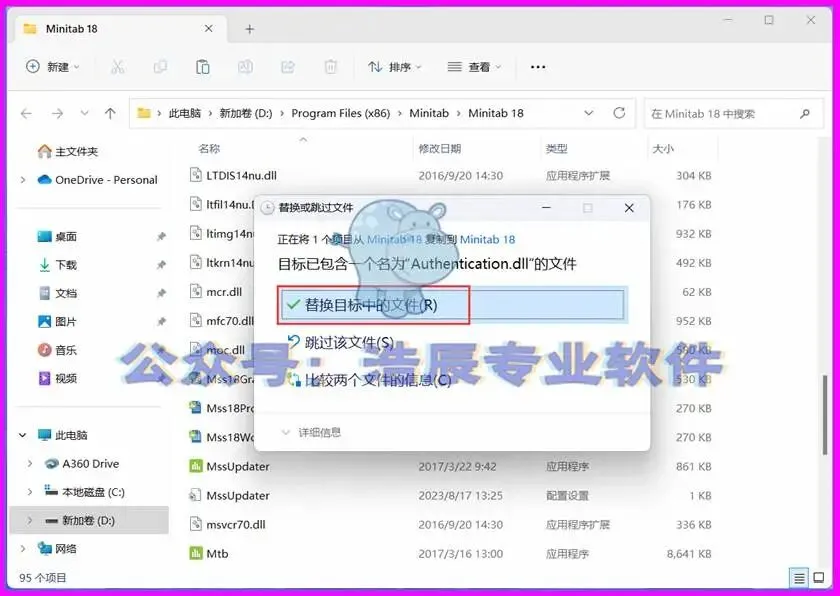Open the View (查看) dropdown

474,67
